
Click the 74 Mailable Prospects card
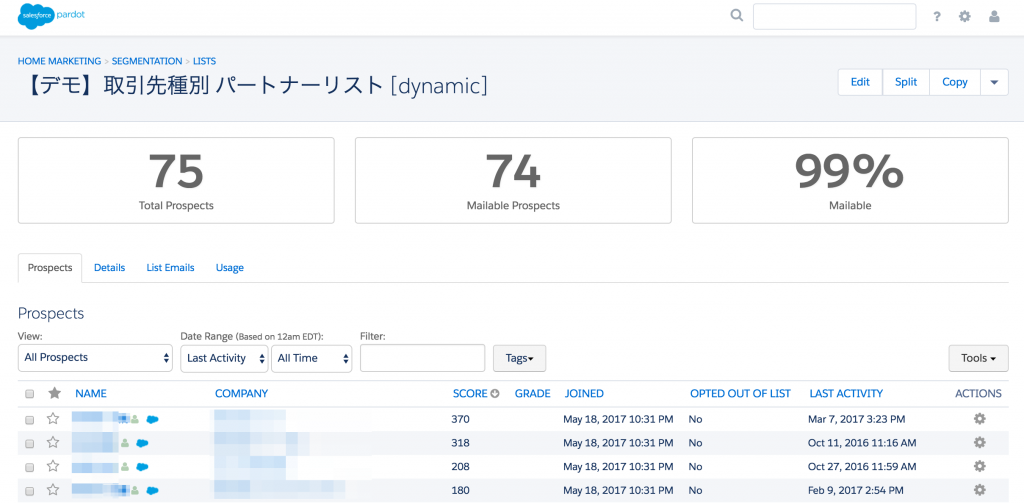pos(513,180)
